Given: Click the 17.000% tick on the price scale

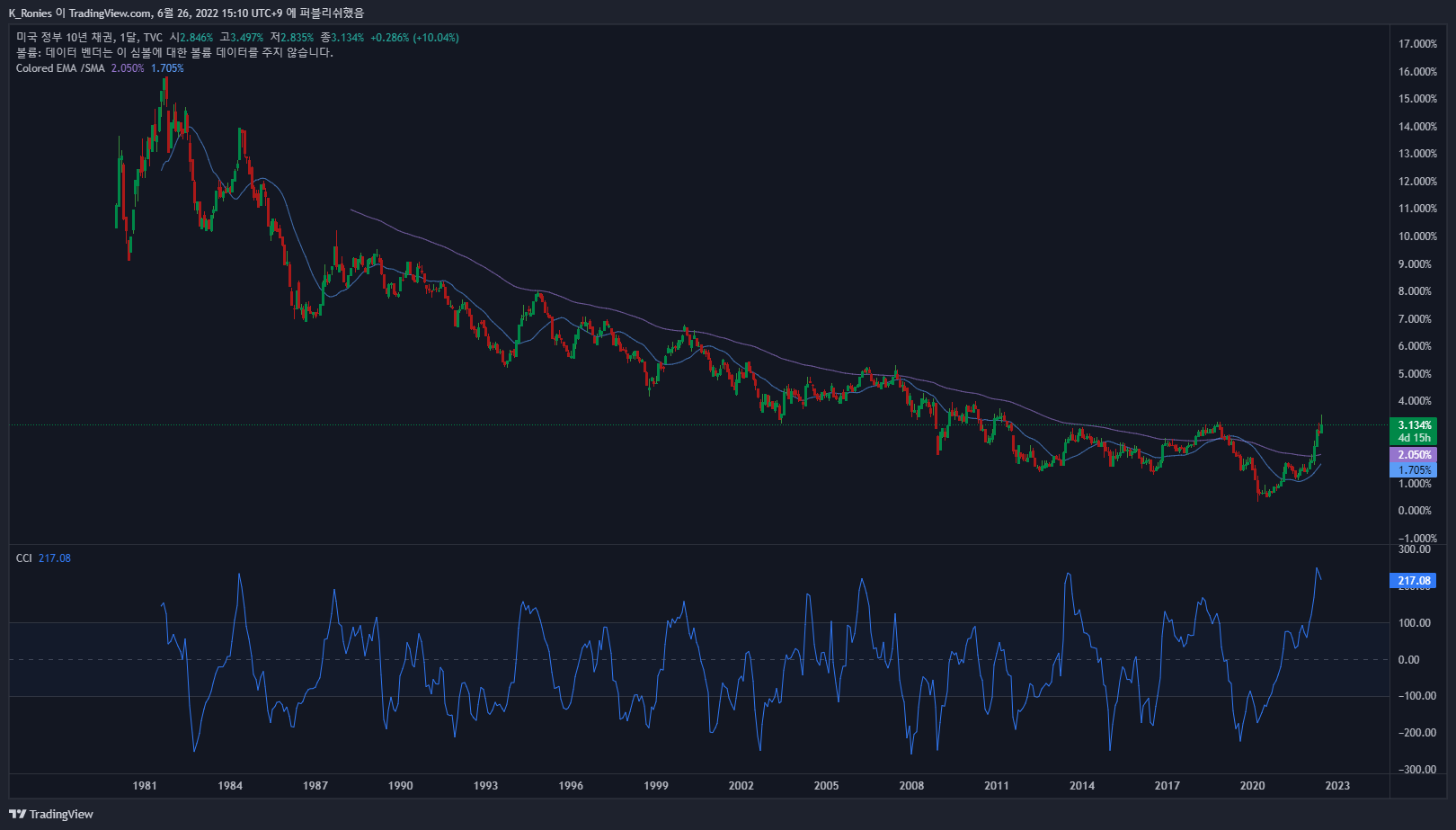Looking at the screenshot, I should 1417,44.
